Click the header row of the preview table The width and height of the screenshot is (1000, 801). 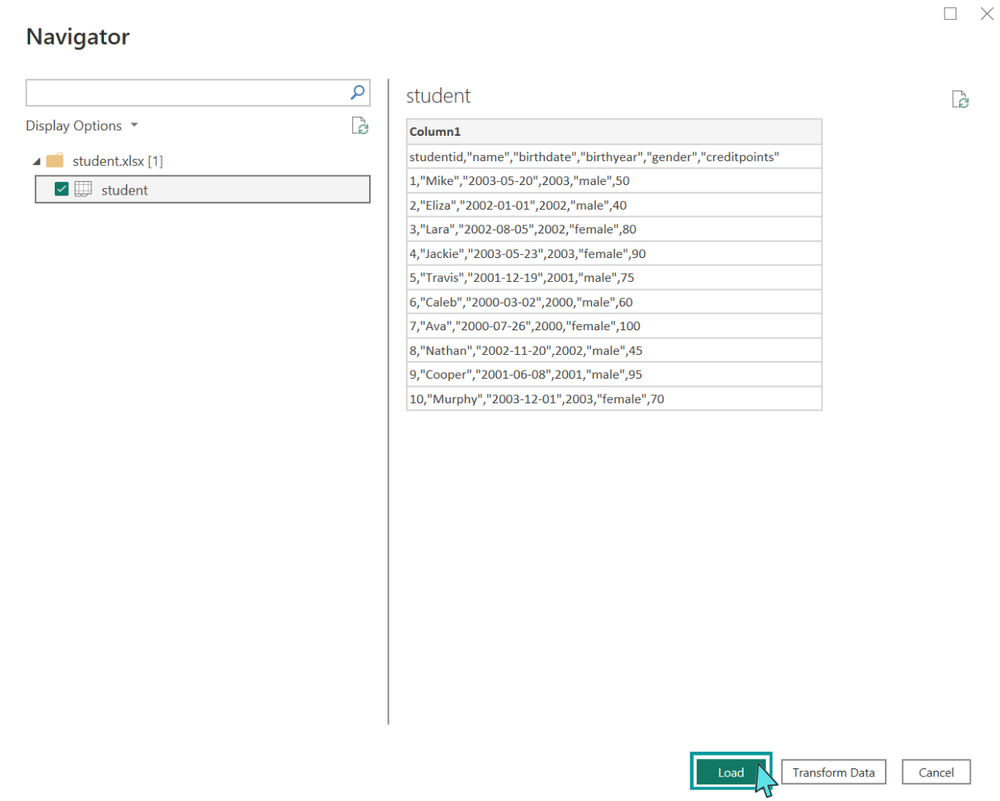614,131
